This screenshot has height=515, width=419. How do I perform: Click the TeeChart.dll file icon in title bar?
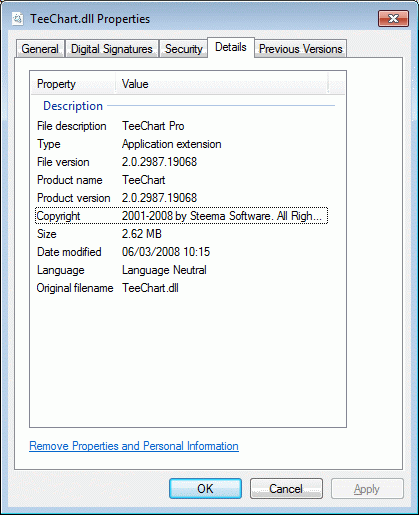click(x=17, y=19)
